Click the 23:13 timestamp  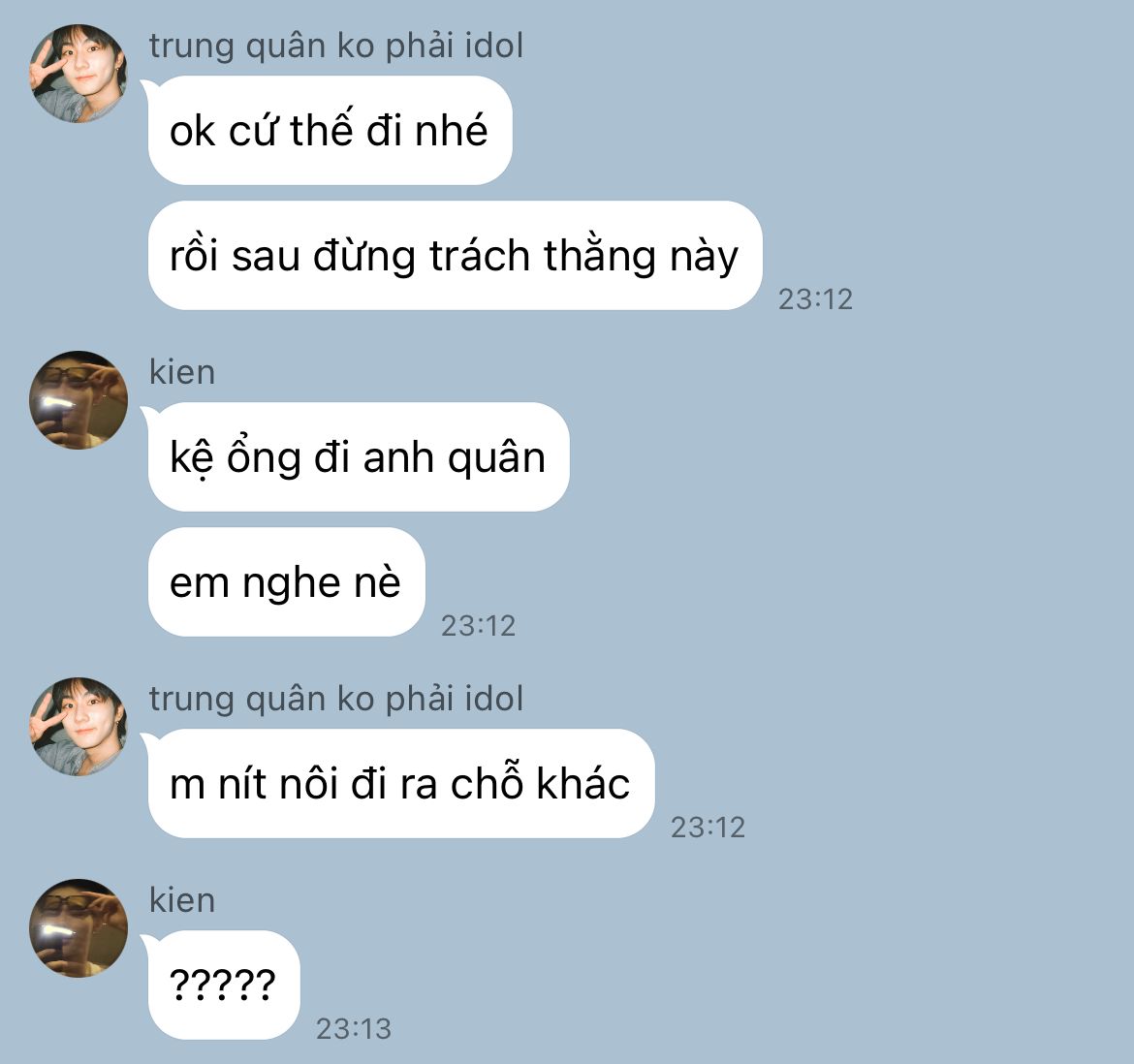click(x=353, y=1029)
